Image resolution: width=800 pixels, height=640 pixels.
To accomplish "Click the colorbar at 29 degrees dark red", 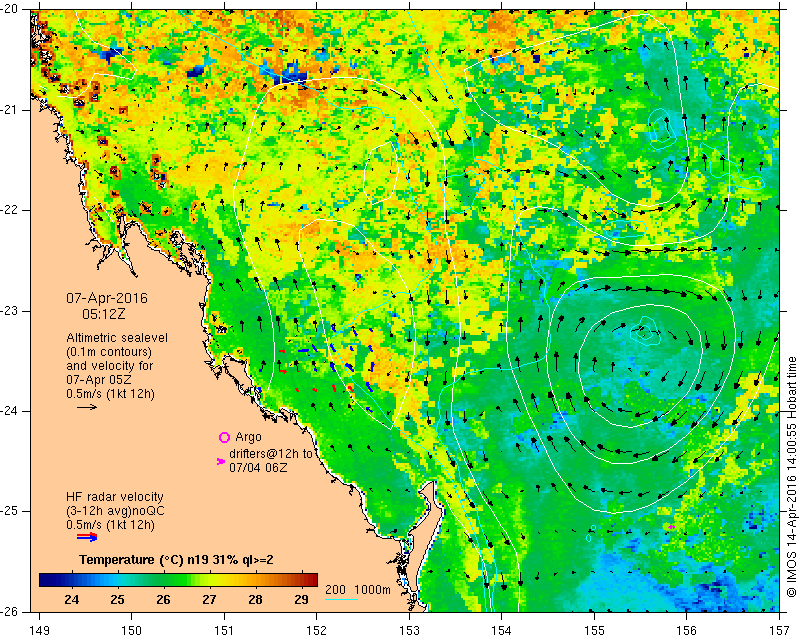I will click(x=301, y=579).
